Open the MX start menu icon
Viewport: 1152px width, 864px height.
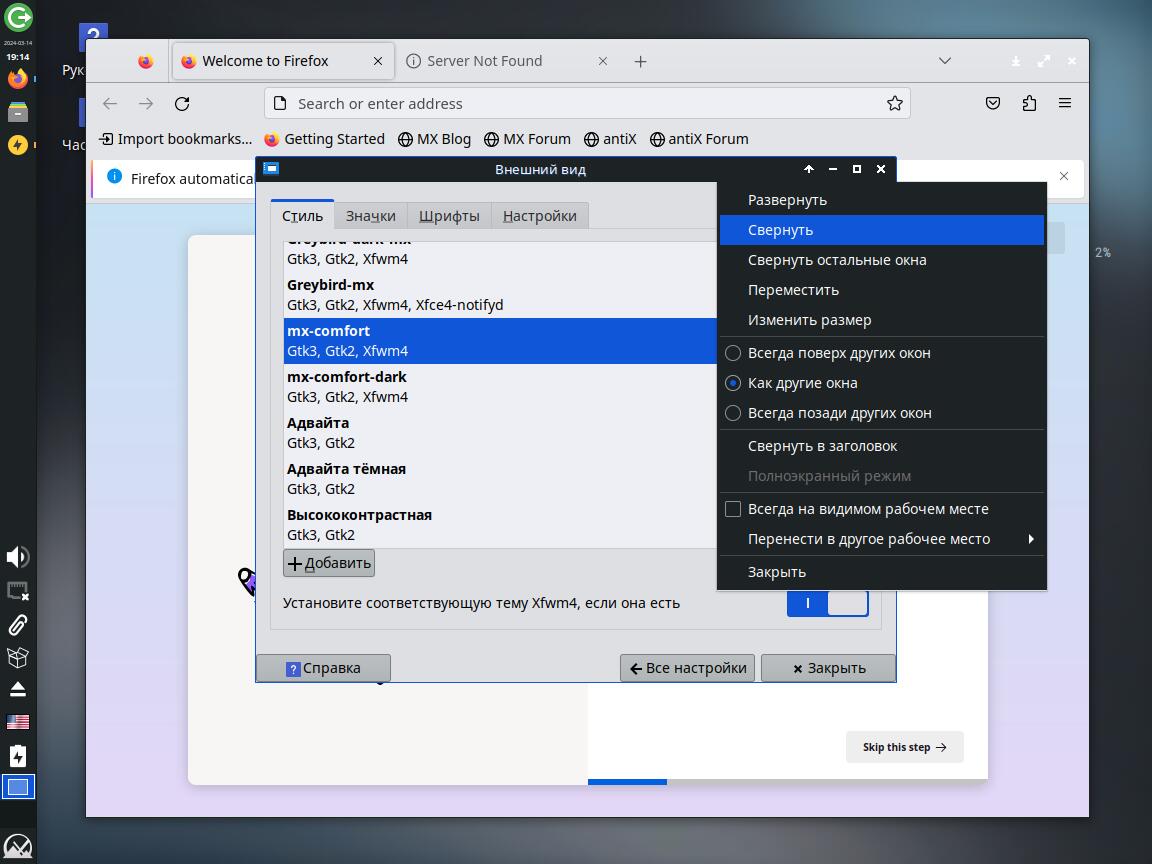[x=18, y=846]
